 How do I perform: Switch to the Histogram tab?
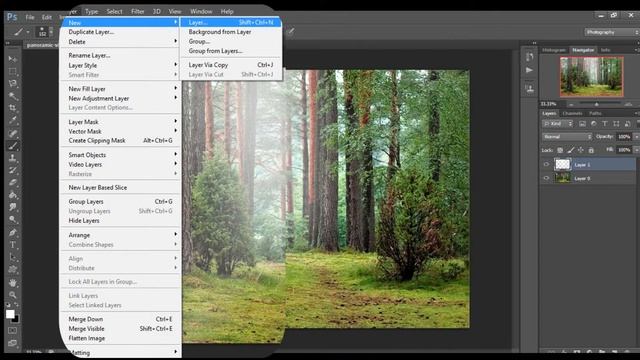(554, 50)
